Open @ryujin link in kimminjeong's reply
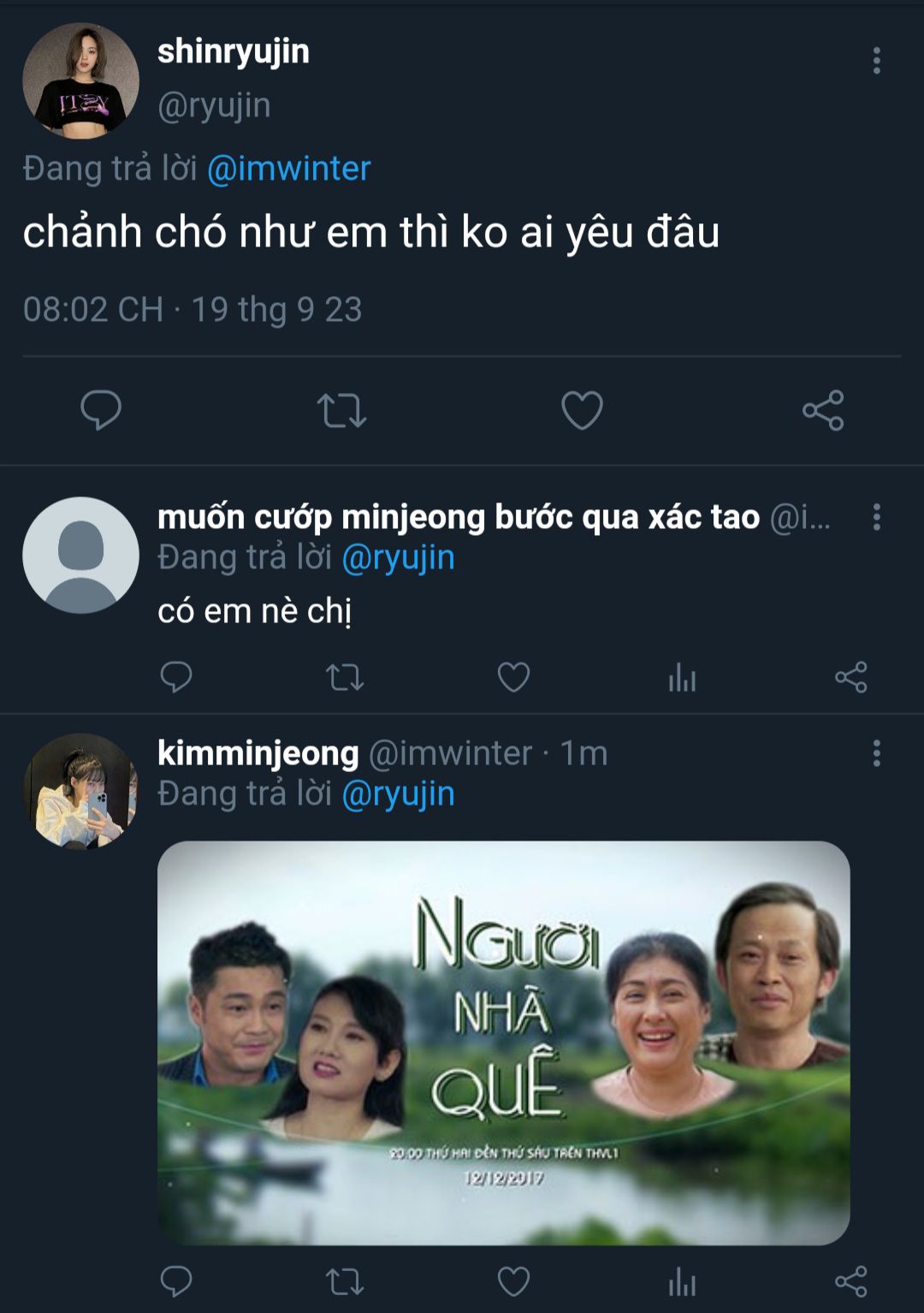Image resolution: width=924 pixels, height=1313 pixels. [x=398, y=793]
